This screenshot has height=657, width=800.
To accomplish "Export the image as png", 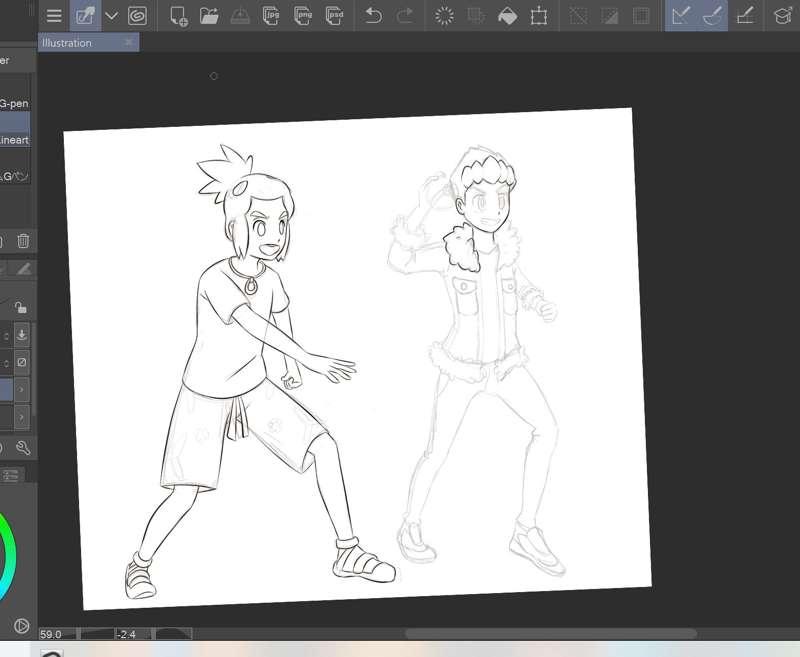I will (303, 16).
